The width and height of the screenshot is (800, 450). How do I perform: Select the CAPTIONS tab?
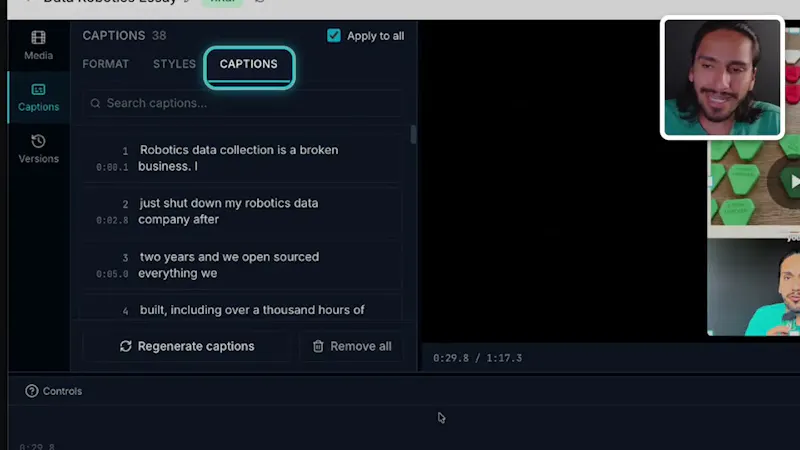coord(248,65)
